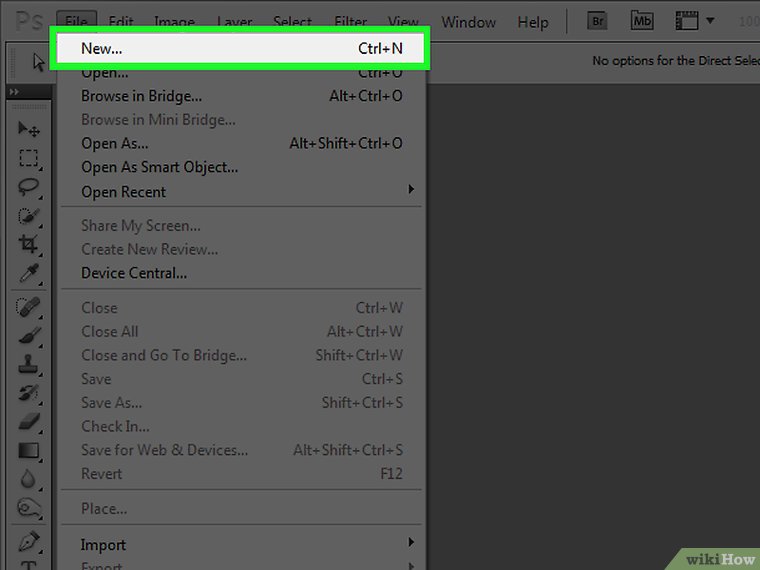Choose the Gradient tool
This screenshot has width=760, height=570.
coord(28,451)
